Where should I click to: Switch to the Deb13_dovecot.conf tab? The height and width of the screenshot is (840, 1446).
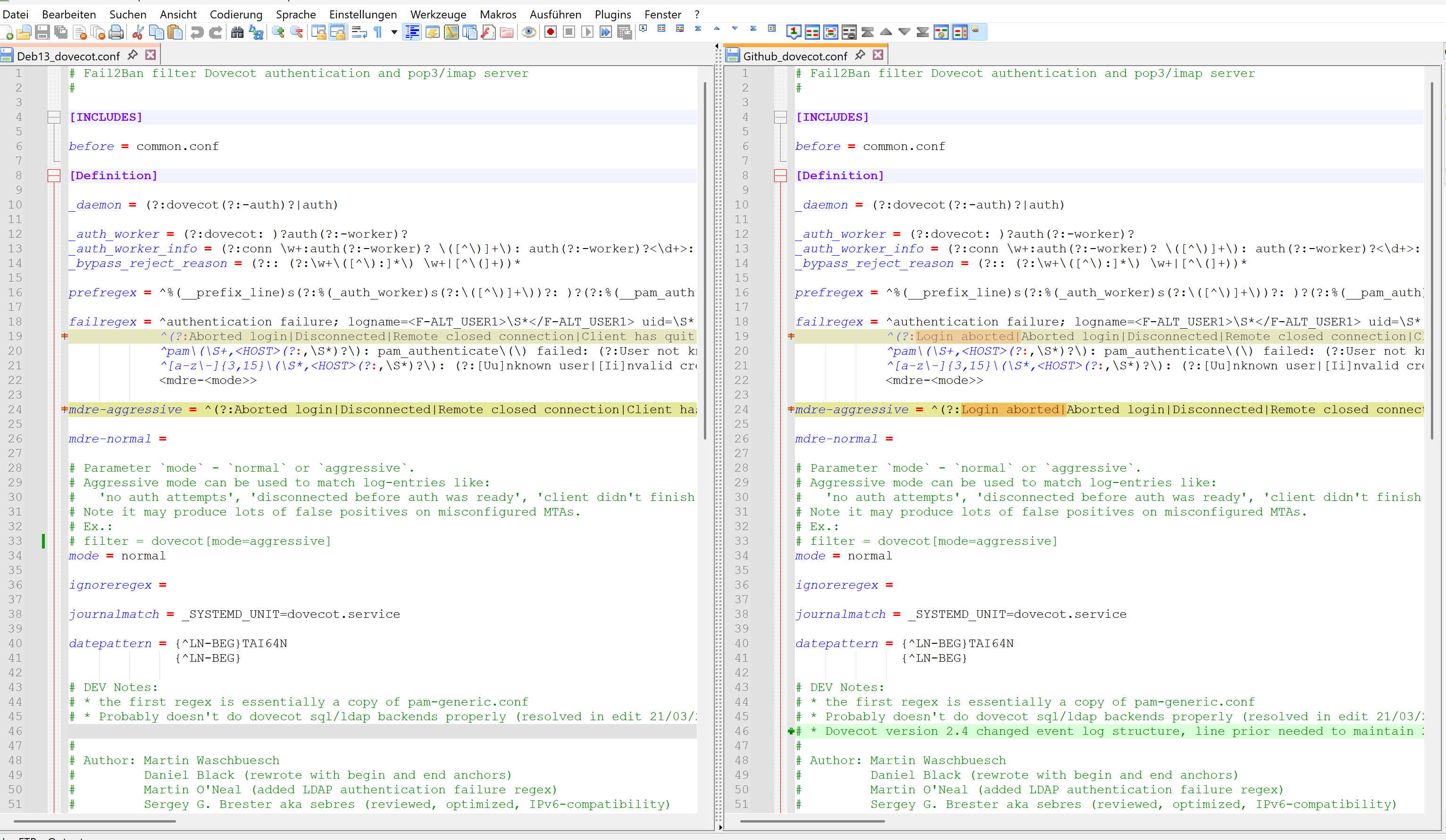[68, 56]
